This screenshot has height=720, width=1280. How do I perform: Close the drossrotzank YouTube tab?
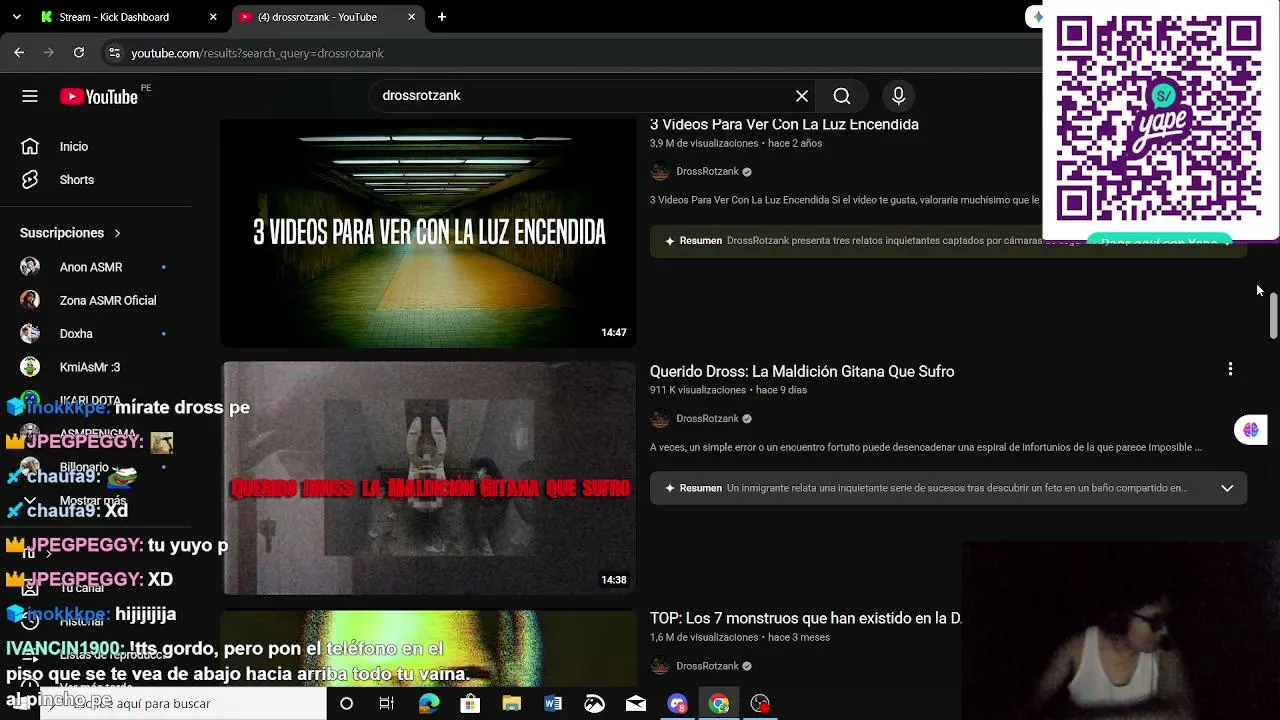point(411,17)
